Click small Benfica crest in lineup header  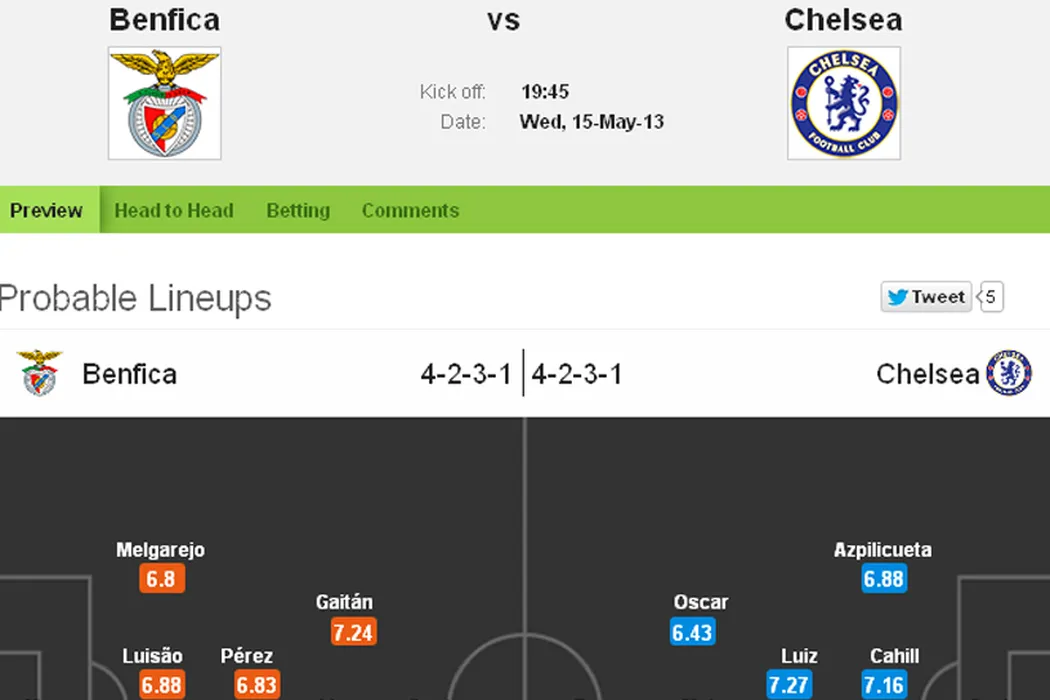(x=40, y=373)
